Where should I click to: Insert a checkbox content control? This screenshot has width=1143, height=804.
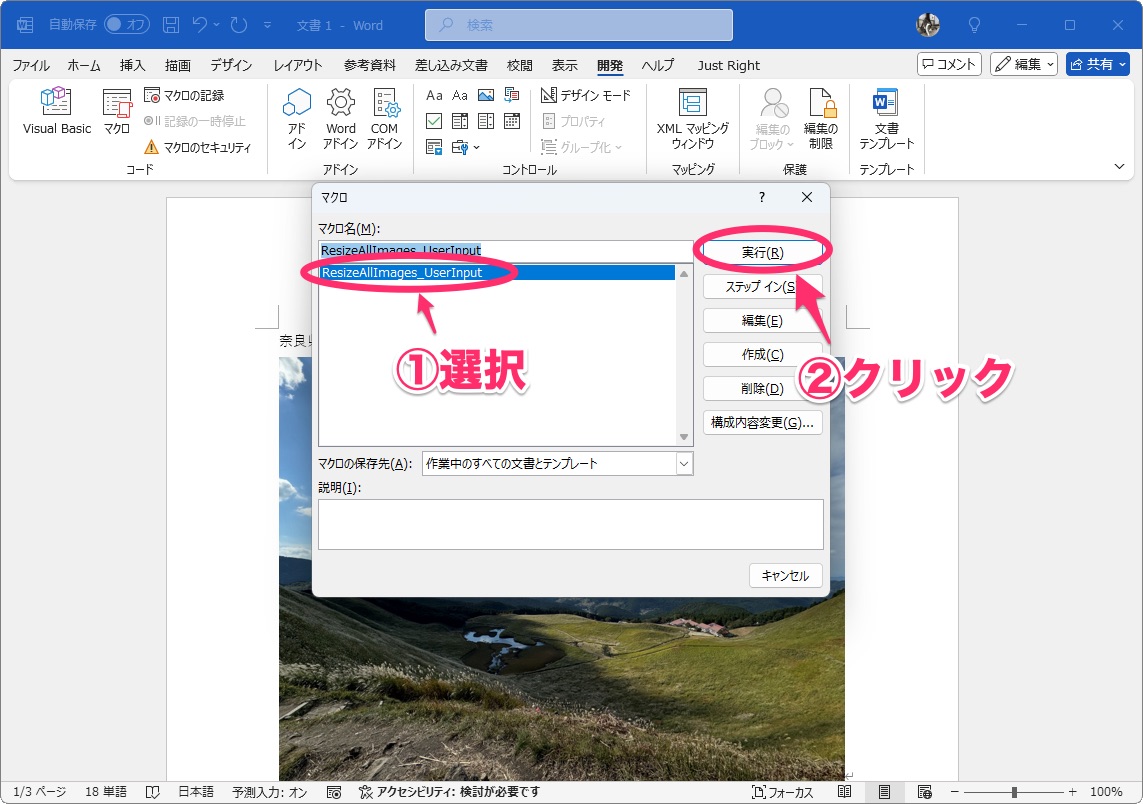434,120
